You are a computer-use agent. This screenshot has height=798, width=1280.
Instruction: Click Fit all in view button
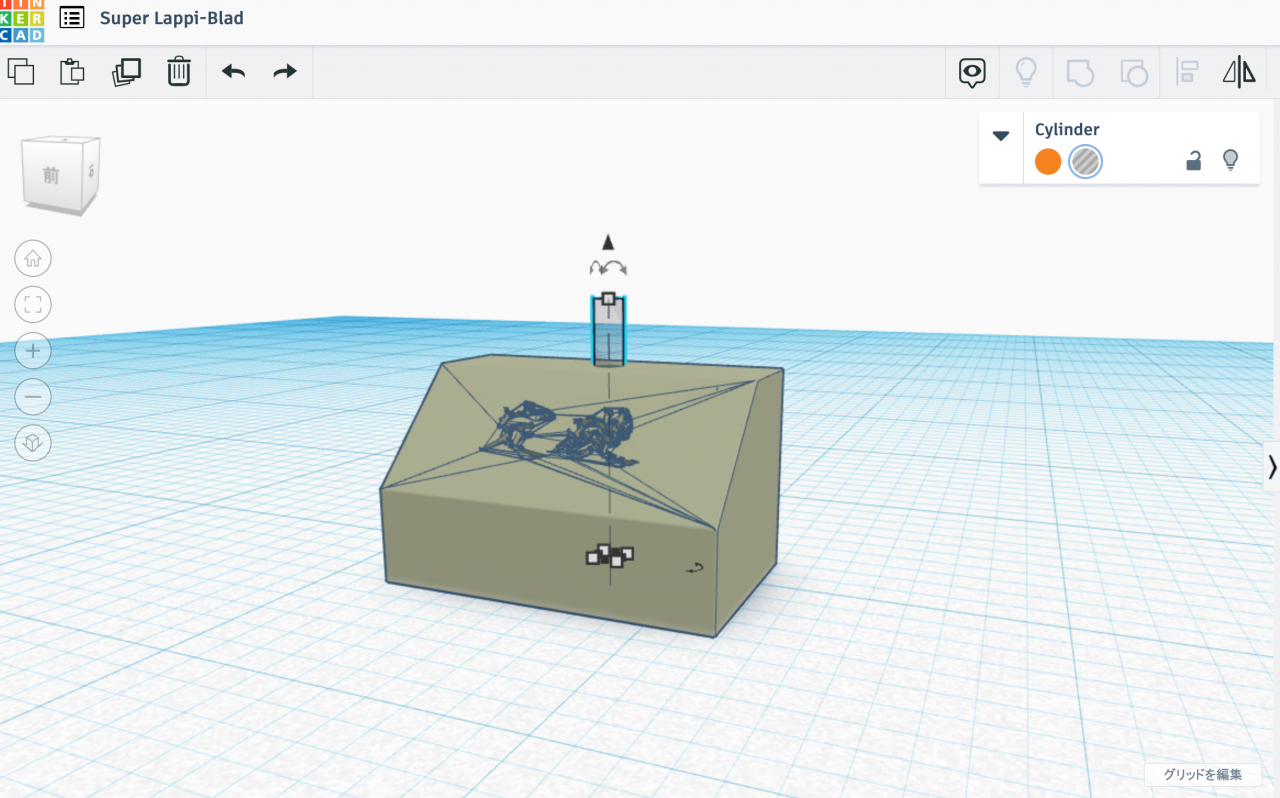point(33,305)
